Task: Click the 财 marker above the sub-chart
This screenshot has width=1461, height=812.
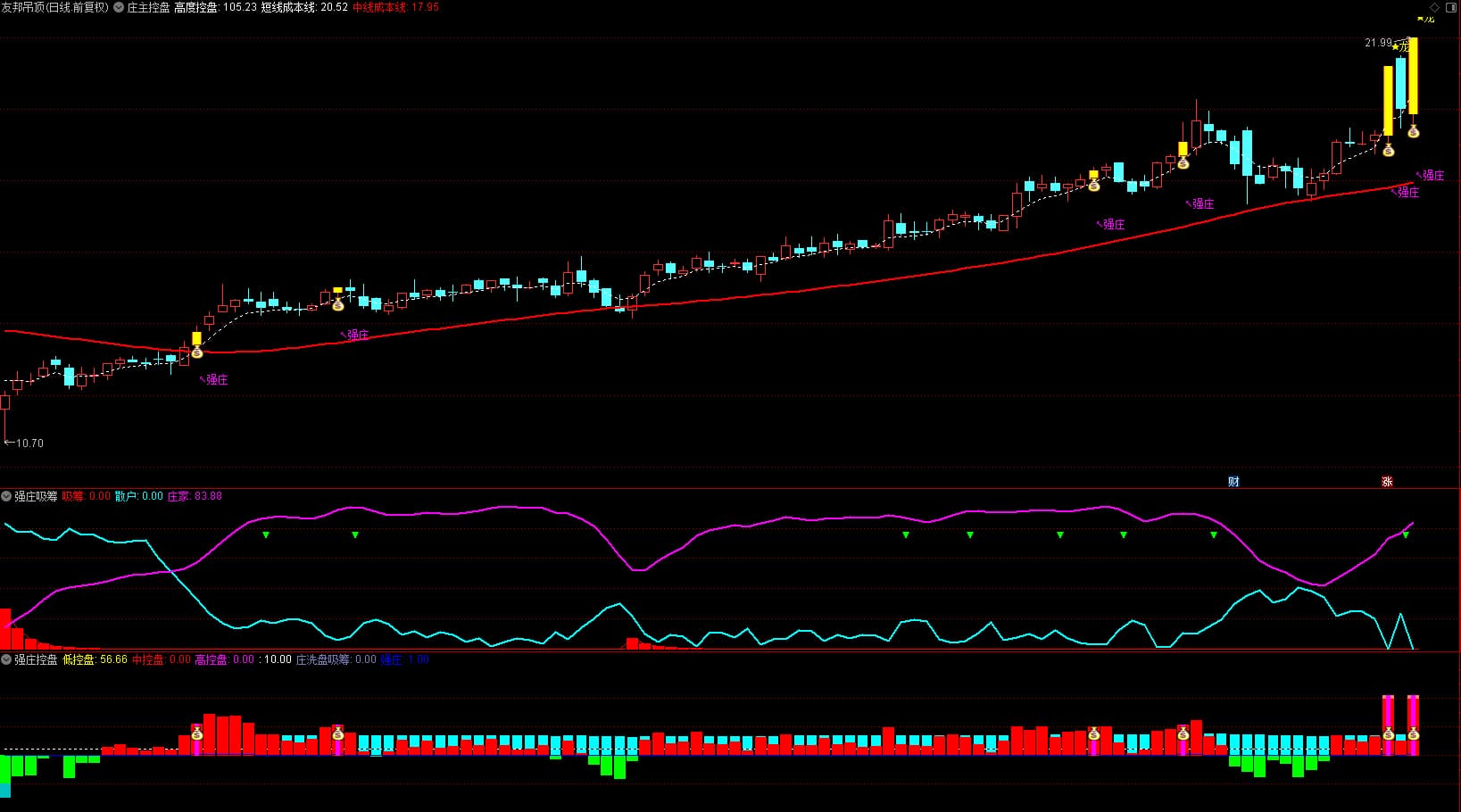Action: pyautogui.click(x=1233, y=482)
